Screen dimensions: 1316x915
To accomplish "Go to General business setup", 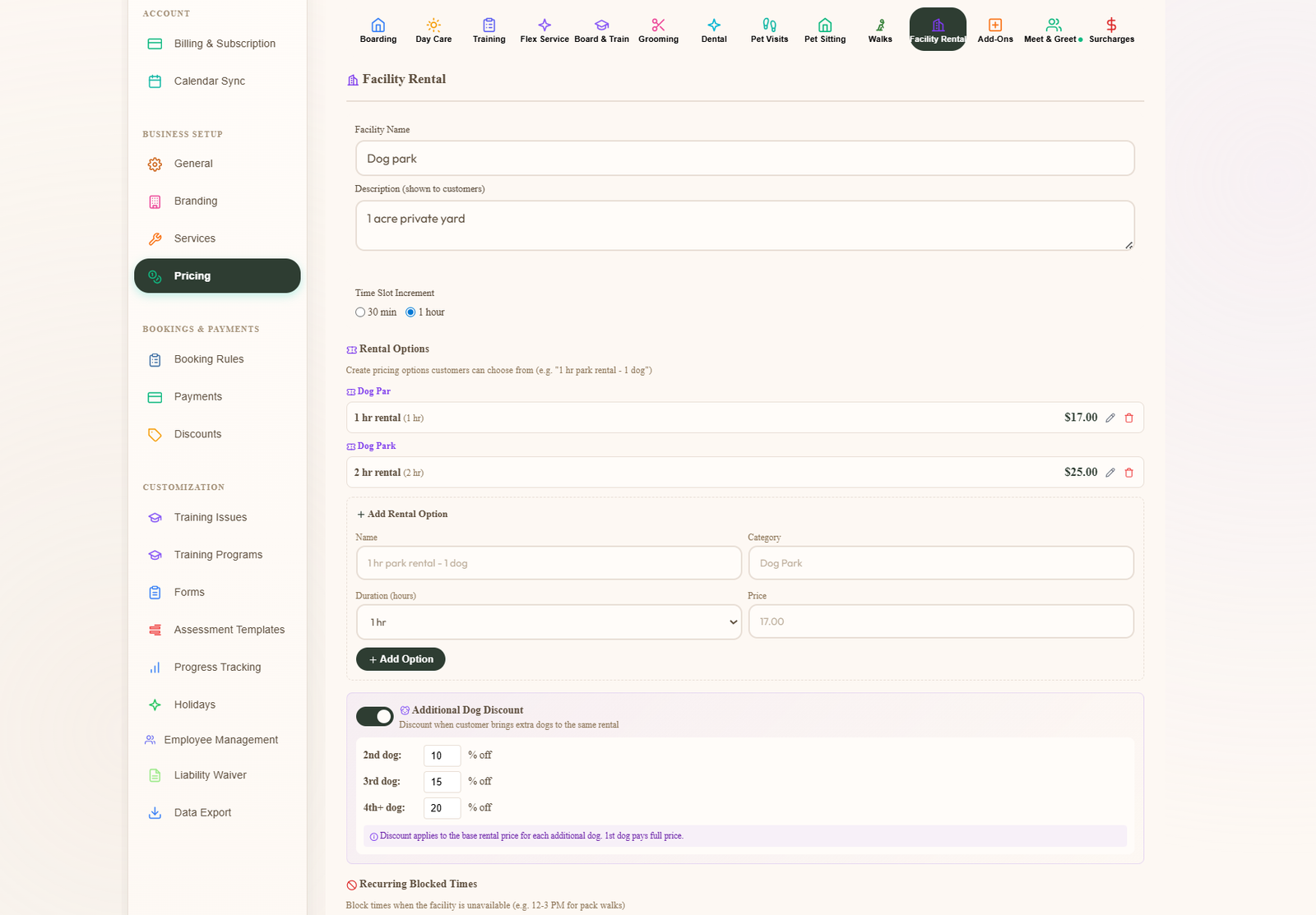I will 217,164.
